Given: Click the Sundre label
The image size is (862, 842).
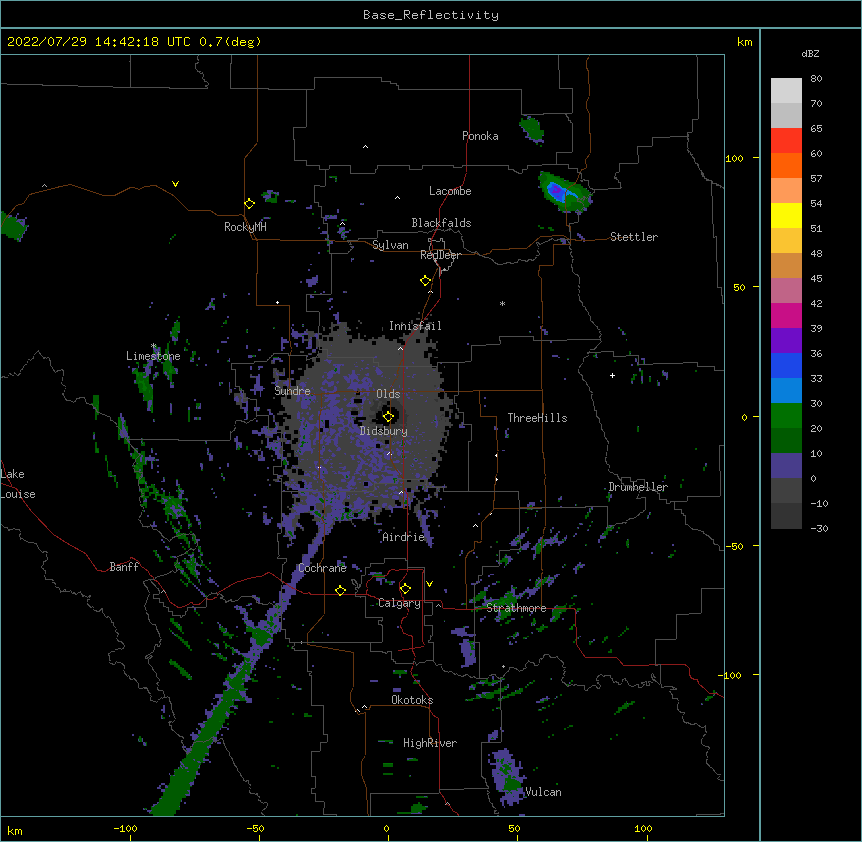Looking at the screenshot, I should pos(292,391).
